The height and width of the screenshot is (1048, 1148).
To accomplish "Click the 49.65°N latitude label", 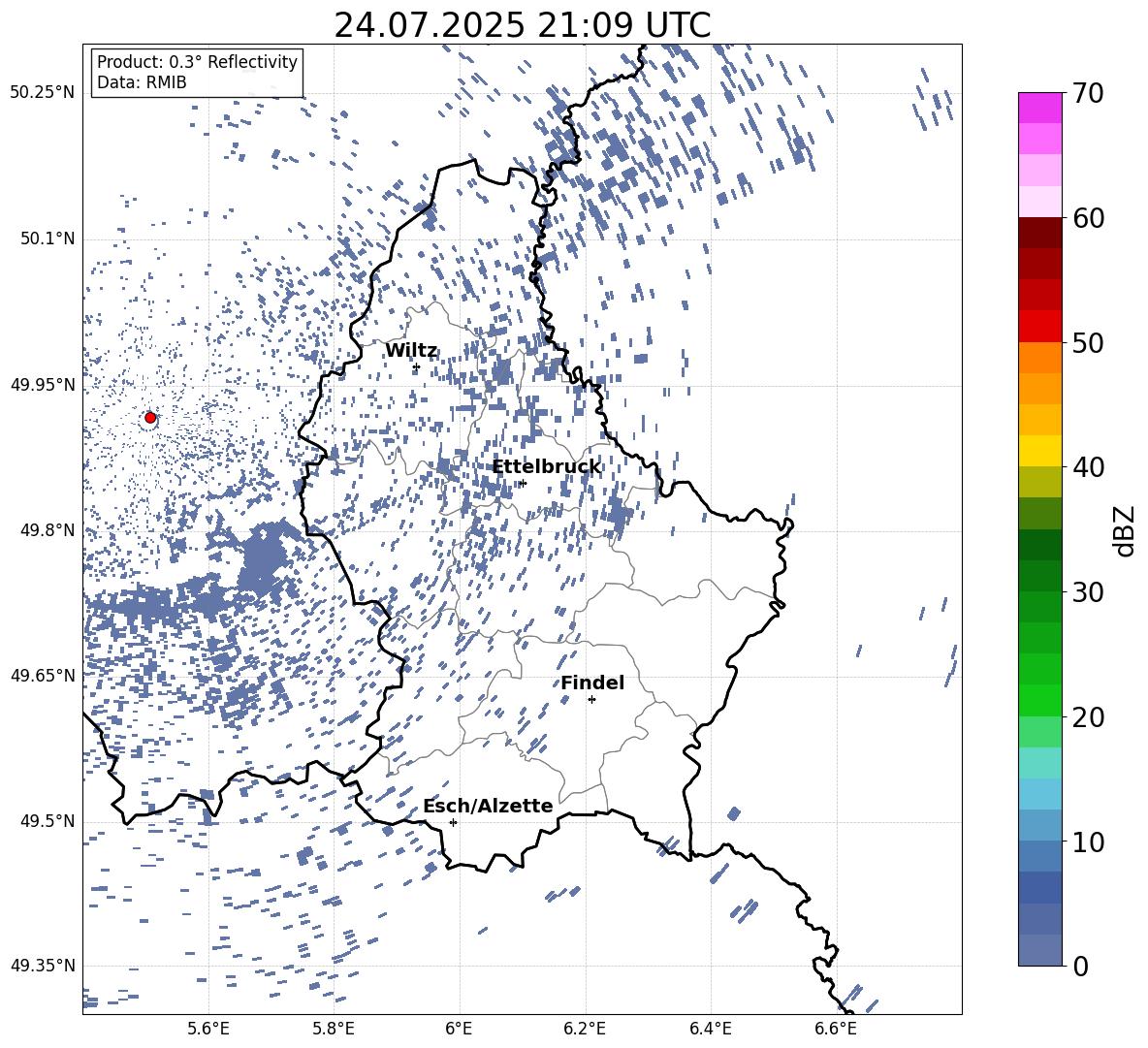I will [43, 675].
